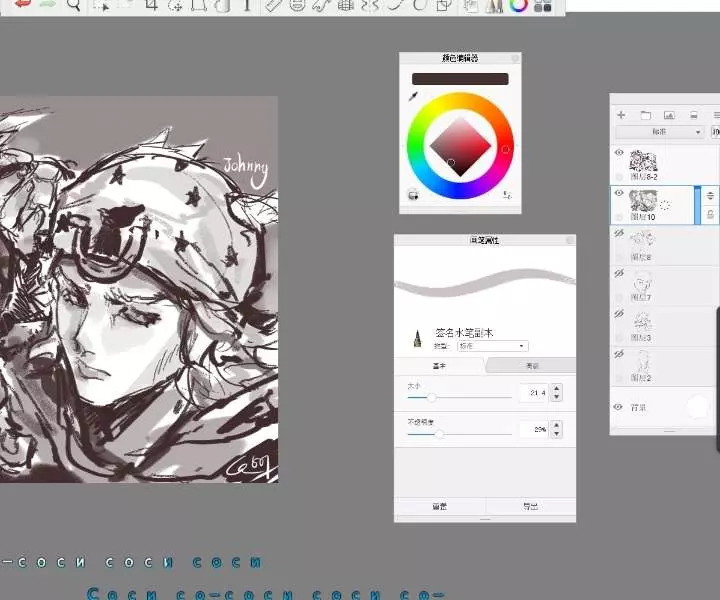This screenshot has width=720, height=600.
Task: Click the brush opacity value field
Action: point(534,429)
